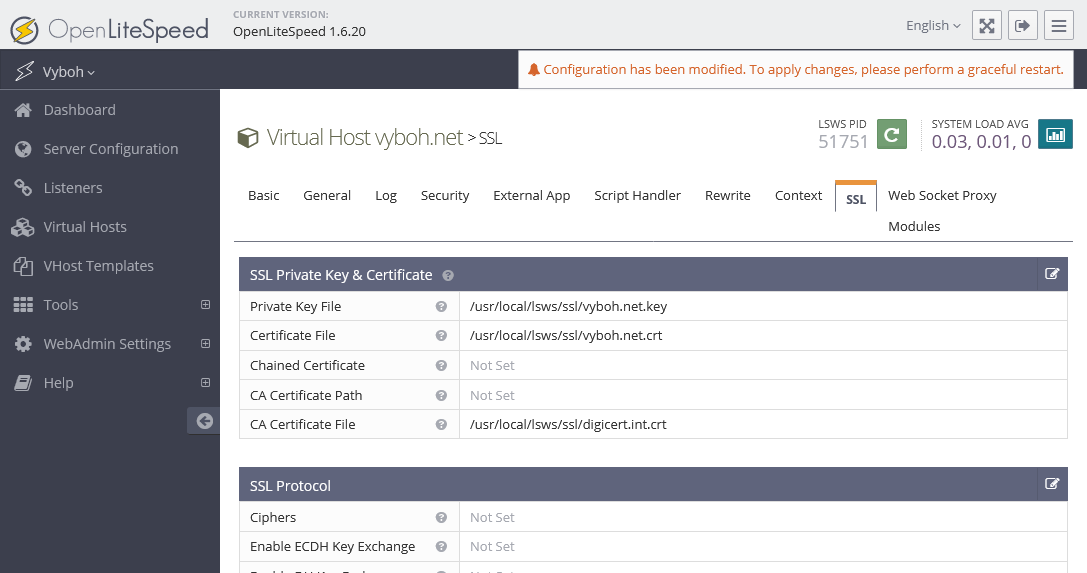The image size is (1087, 573).
Task: Click OpenLiteSpeed 1.6.20 version text
Action: point(299,32)
